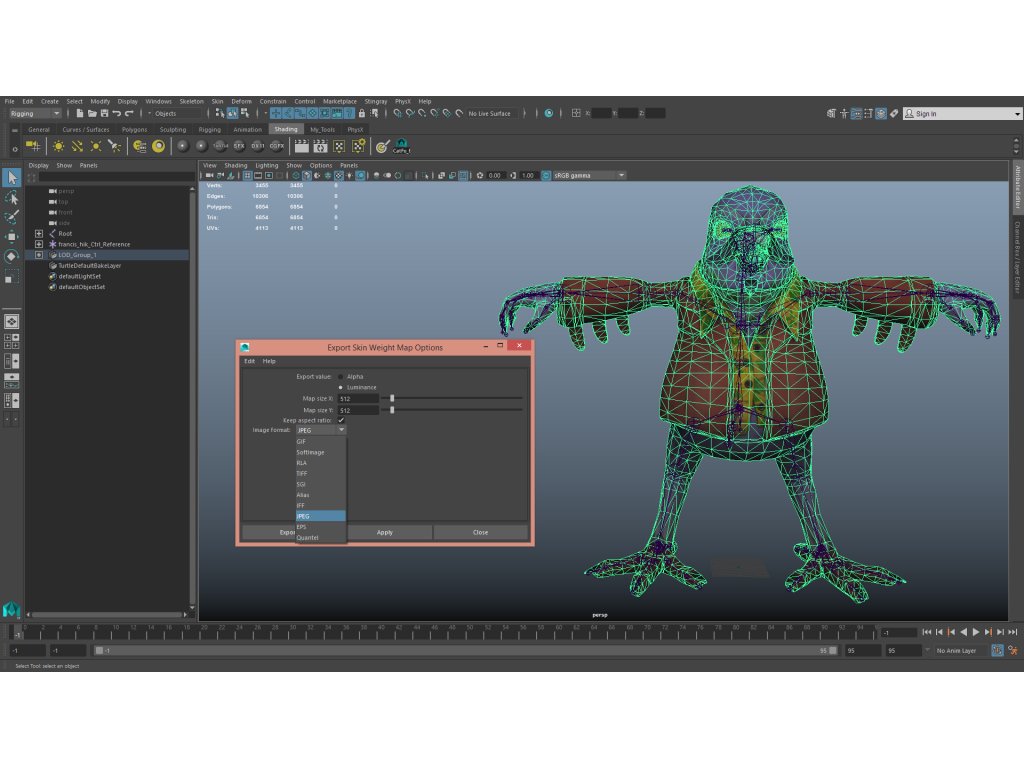Click the SFX shader shelf icon

tap(239, 146)
